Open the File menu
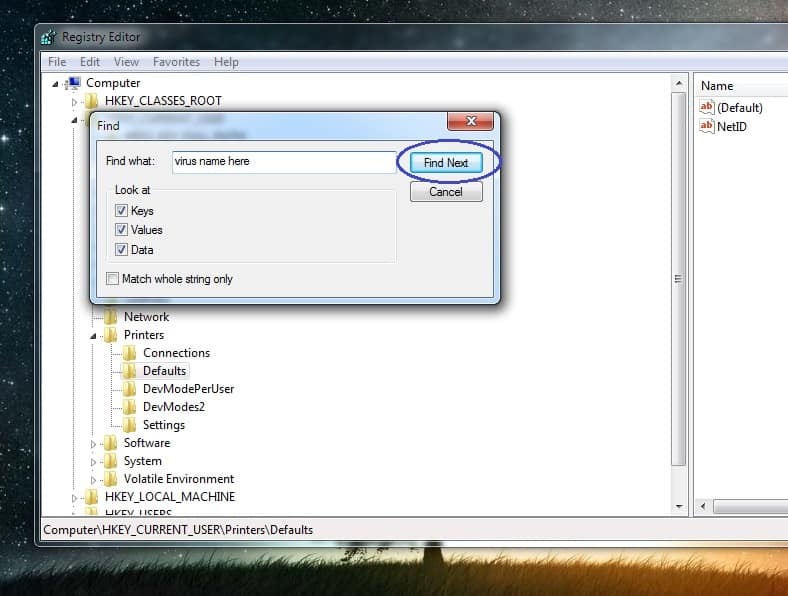788x596 pixels. coord(57,62)
